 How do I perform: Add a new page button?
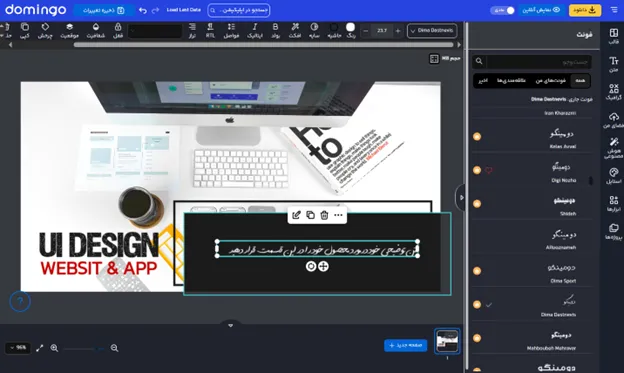point(406,345)
